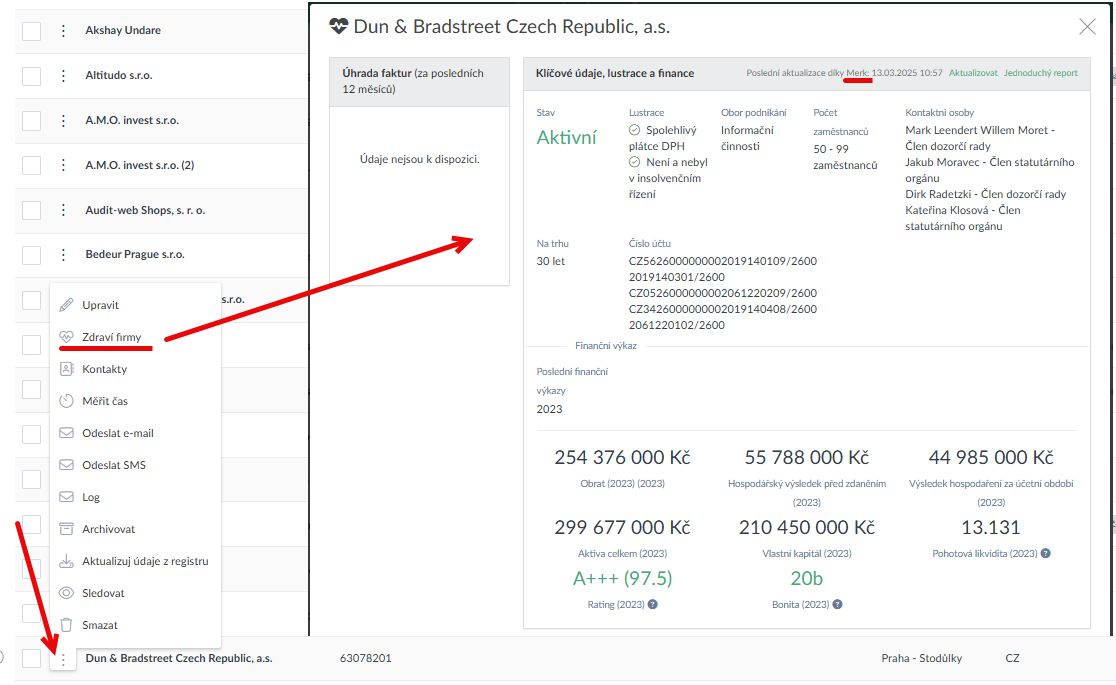This screenshot has height=685, width=1116.
Task: Click the help icon beside Pohotová likvidita
Action: 1045,553
